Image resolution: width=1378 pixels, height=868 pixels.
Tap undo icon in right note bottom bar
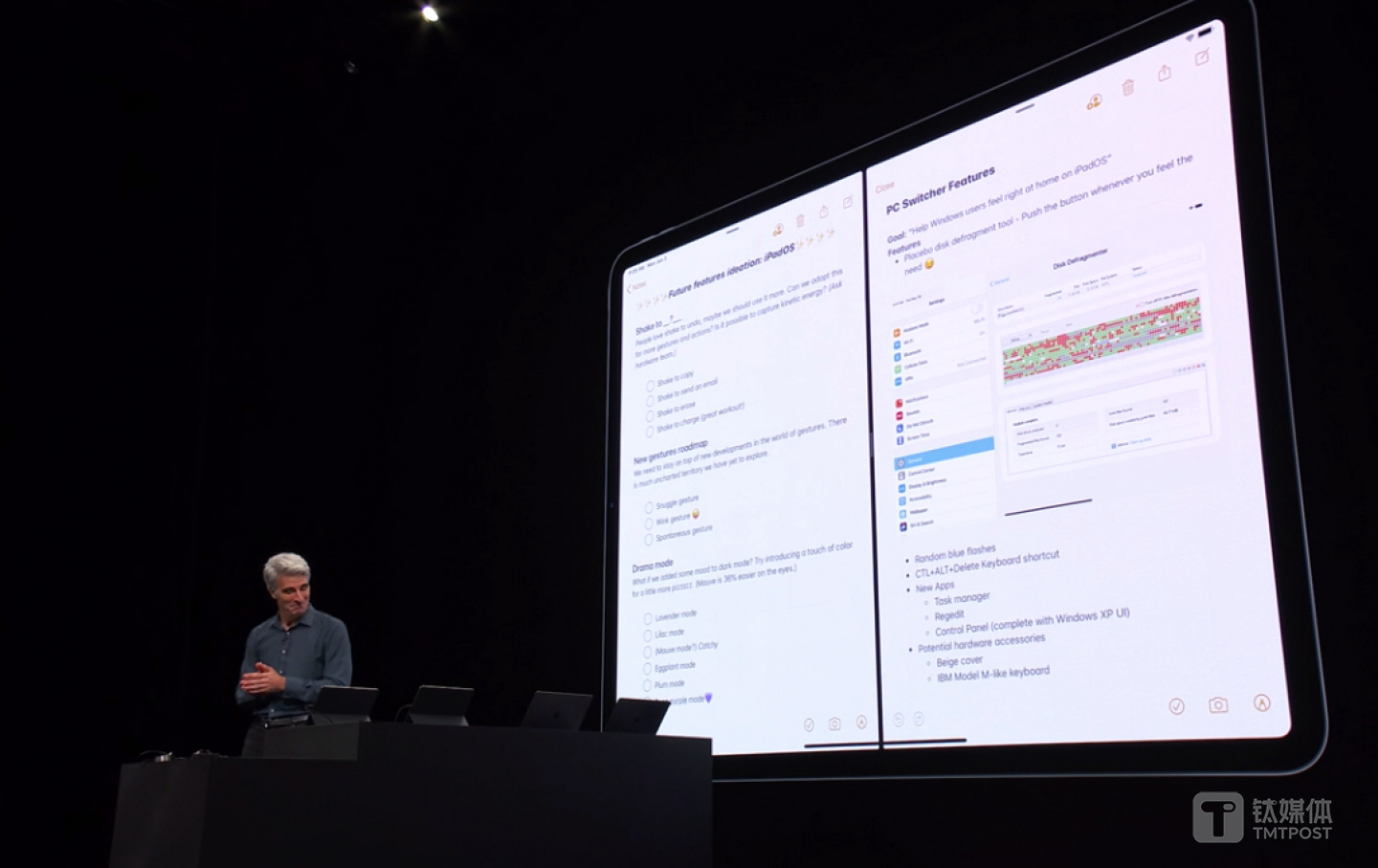coord(898,719)
